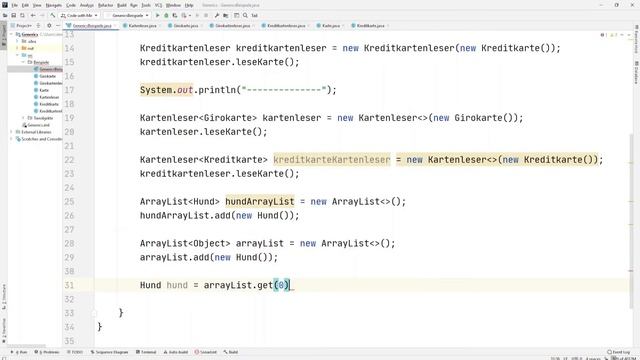640x360 pixels.
Task: Open the Code With Me dropdown
Action: tap(79, 16)
